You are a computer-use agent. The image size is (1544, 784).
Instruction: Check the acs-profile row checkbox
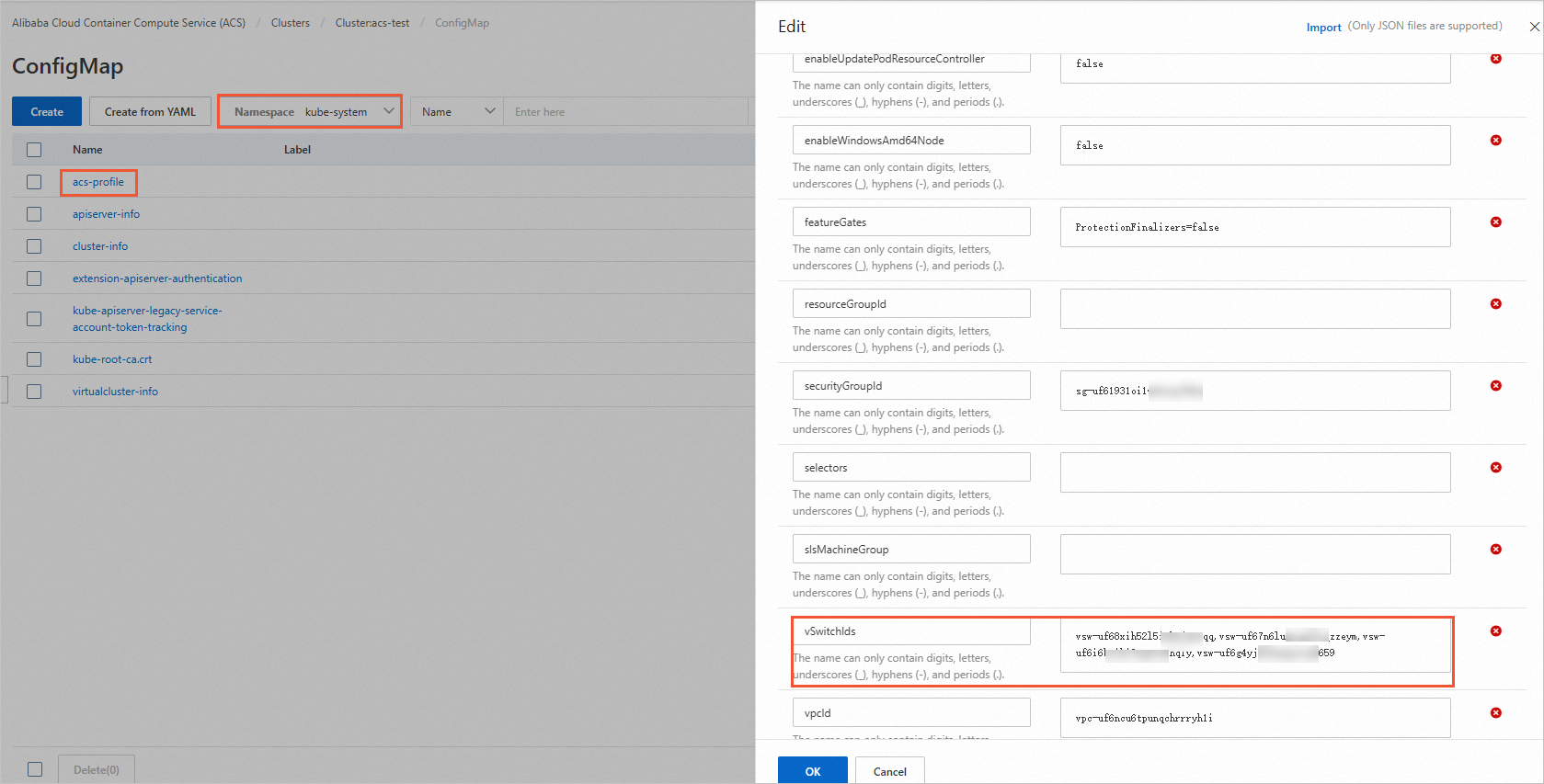[34, 182]
